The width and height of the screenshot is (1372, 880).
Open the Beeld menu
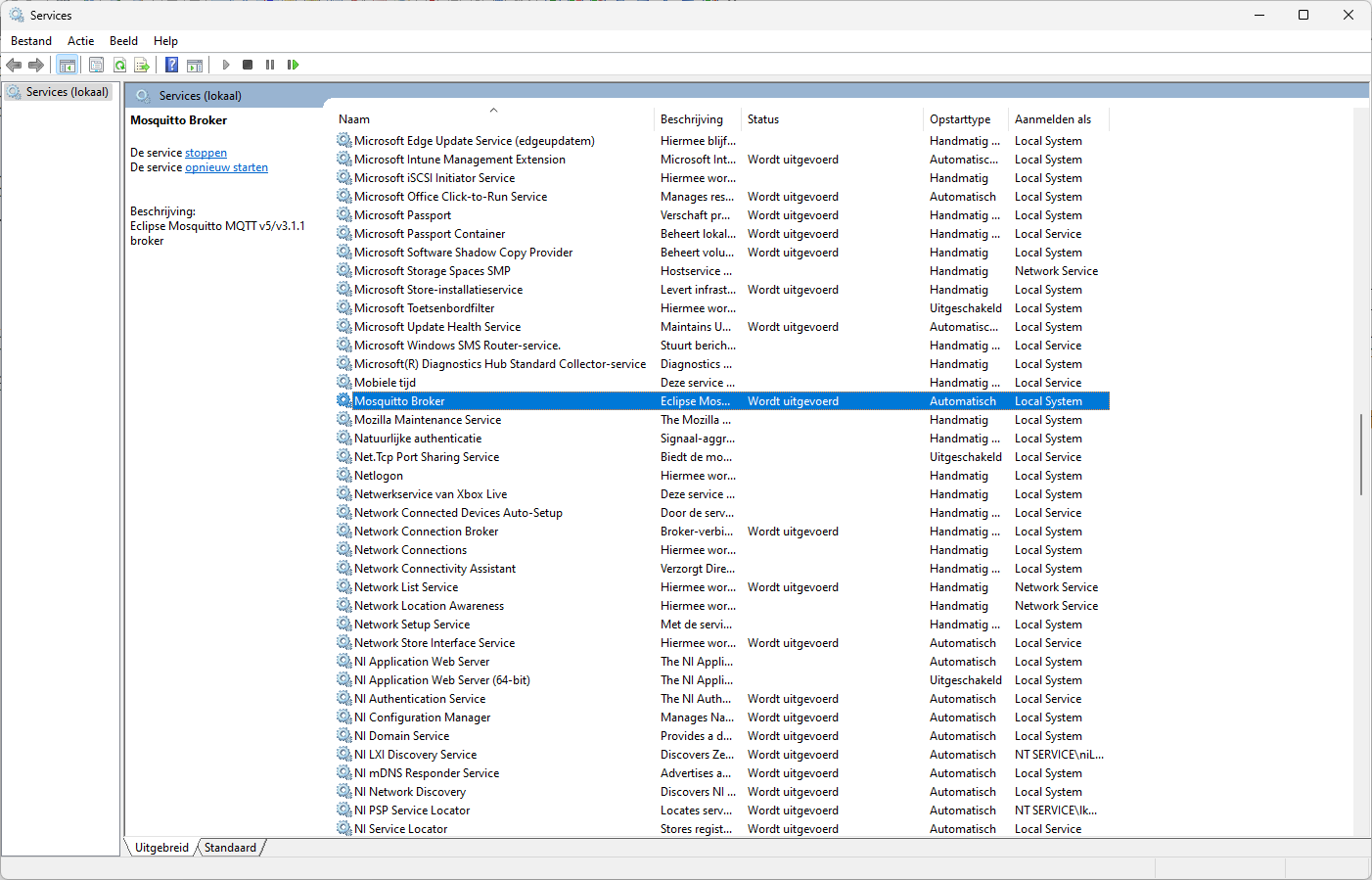click(x=123, y=41)
